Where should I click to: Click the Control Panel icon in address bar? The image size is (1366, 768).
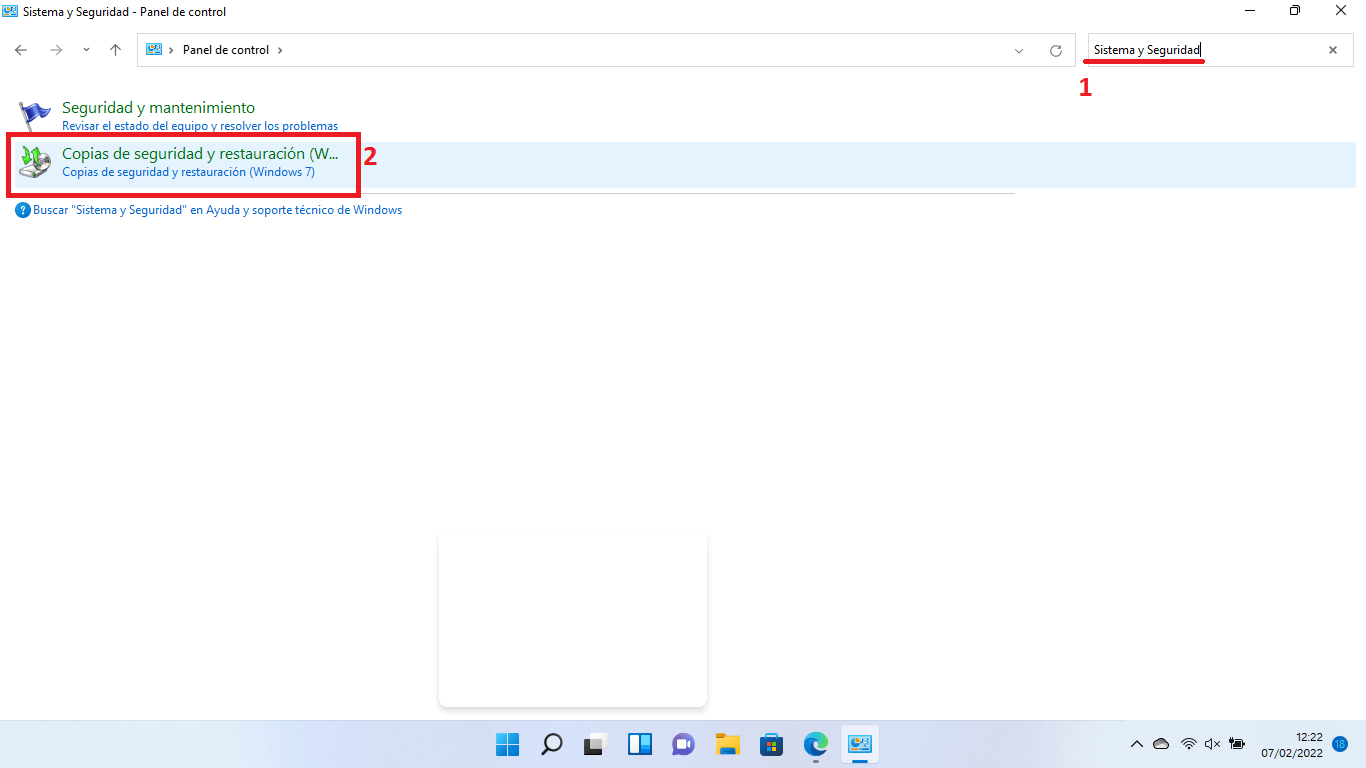154,49
